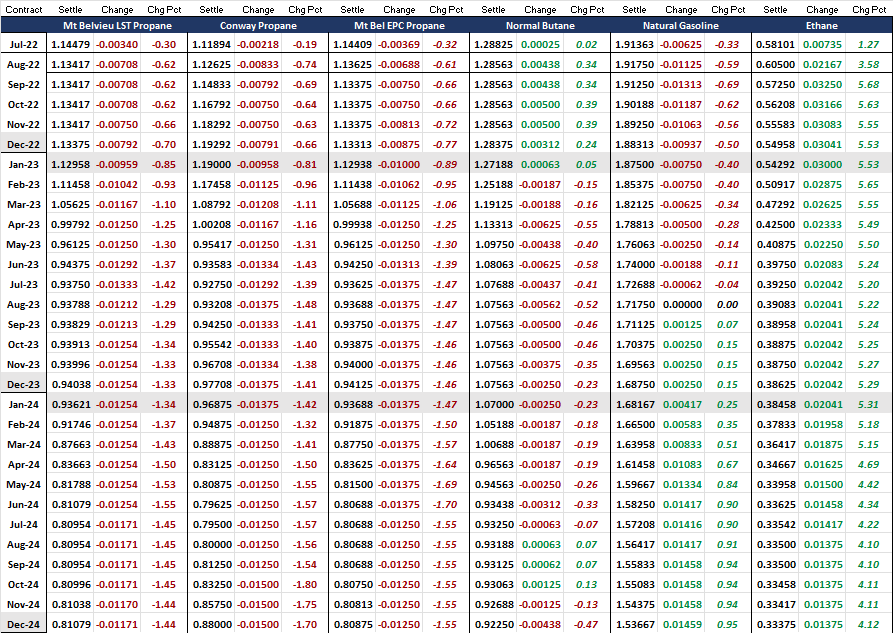
Task: Click Apr-24 Ethane Chg Pct 4.69
Action: click(x=869, y=465)
